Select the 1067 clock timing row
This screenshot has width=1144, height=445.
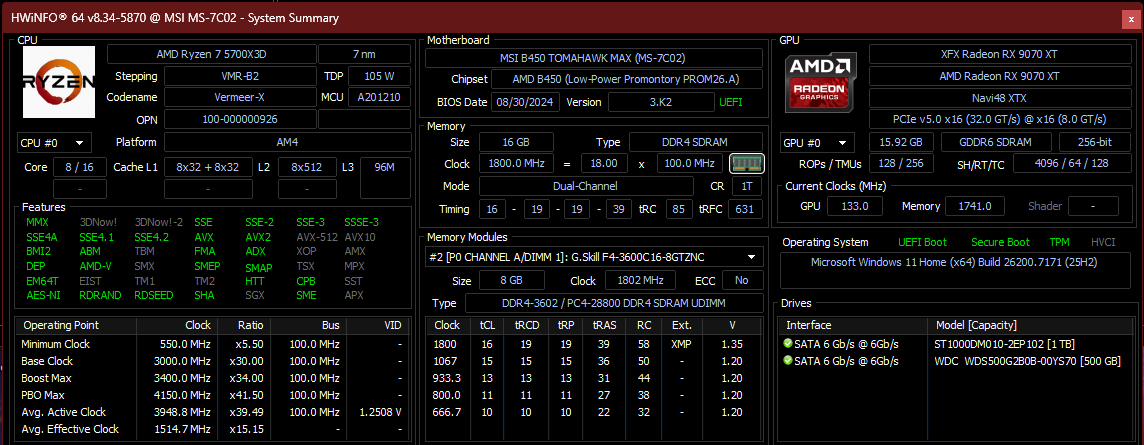tap(595, 361)
